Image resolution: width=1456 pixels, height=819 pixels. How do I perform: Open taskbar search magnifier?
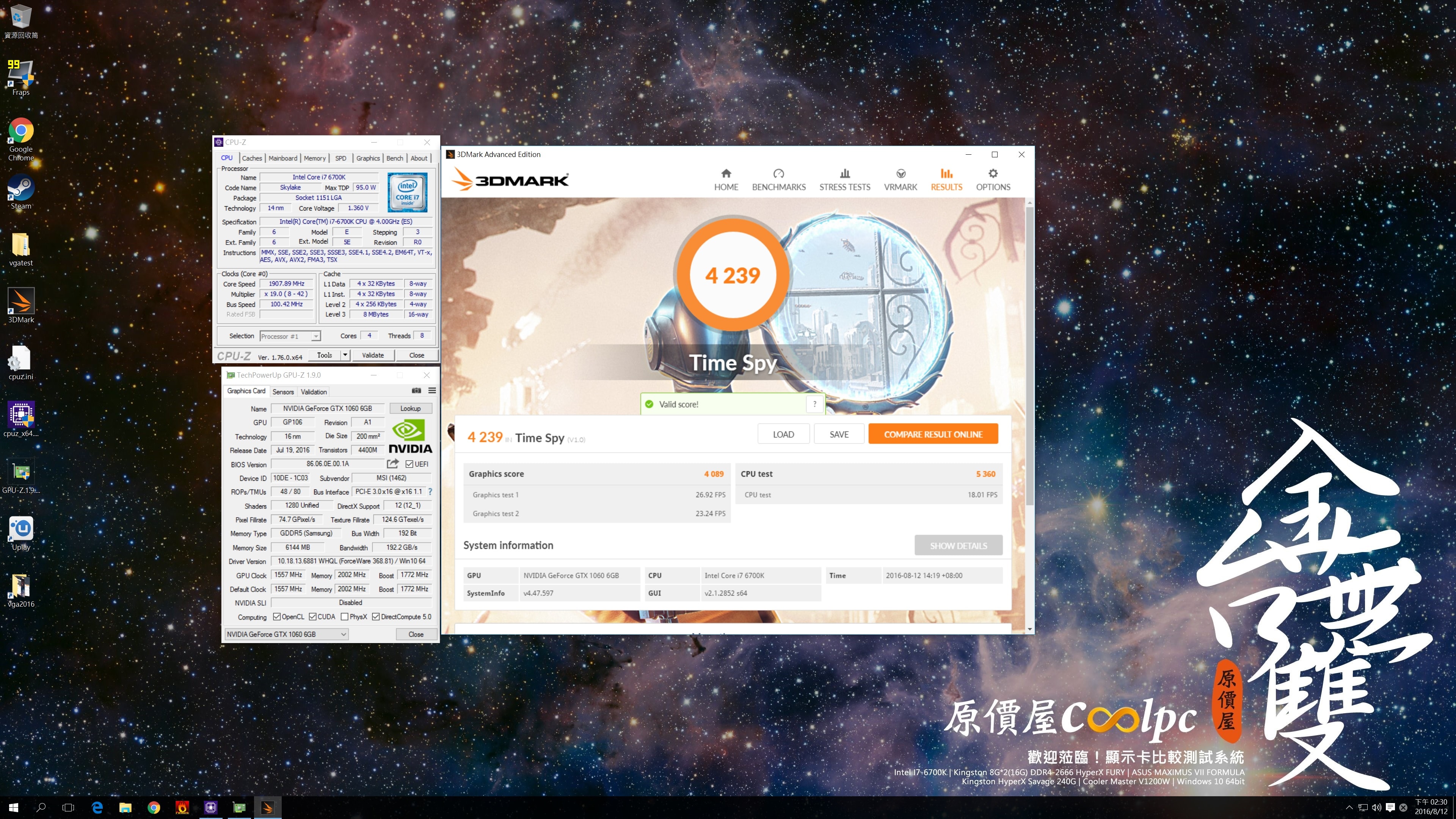[x=41, y=807]
